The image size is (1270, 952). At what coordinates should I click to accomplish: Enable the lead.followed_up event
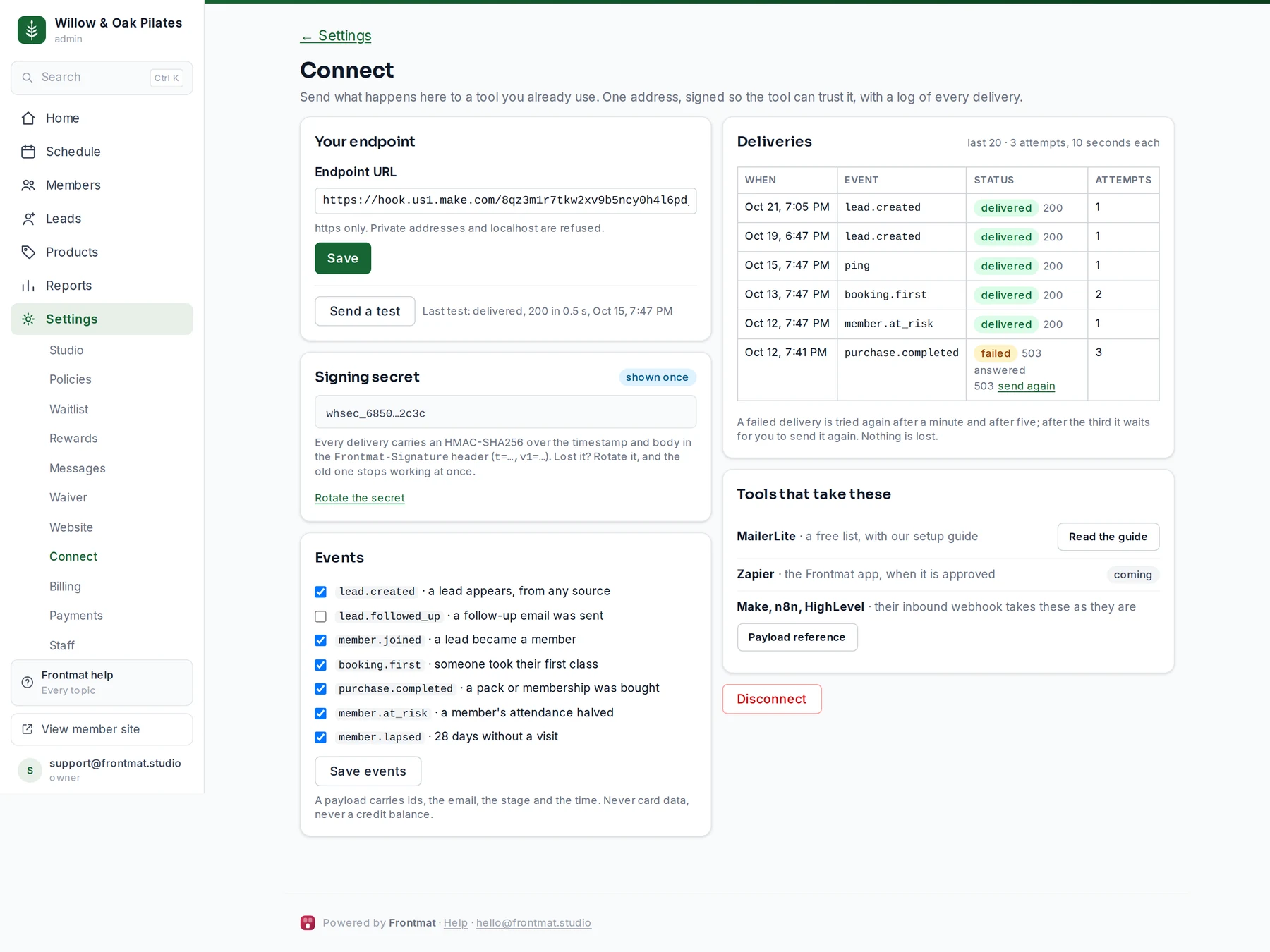point(321,616)
